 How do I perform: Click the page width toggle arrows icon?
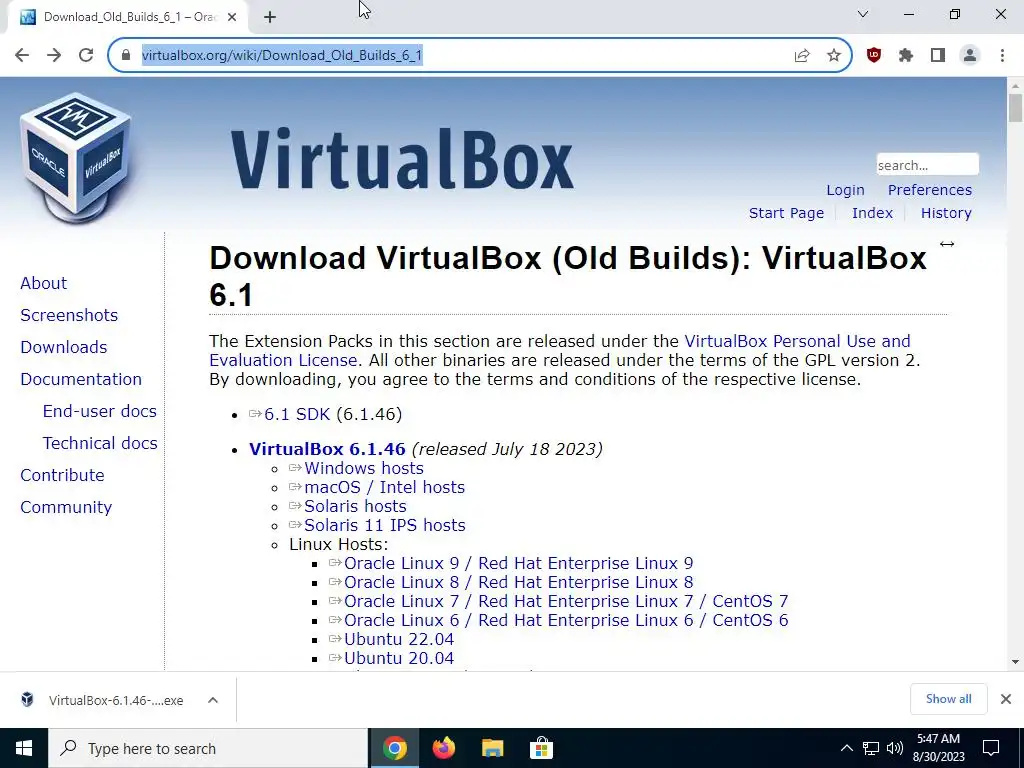(x=947, y=244)
